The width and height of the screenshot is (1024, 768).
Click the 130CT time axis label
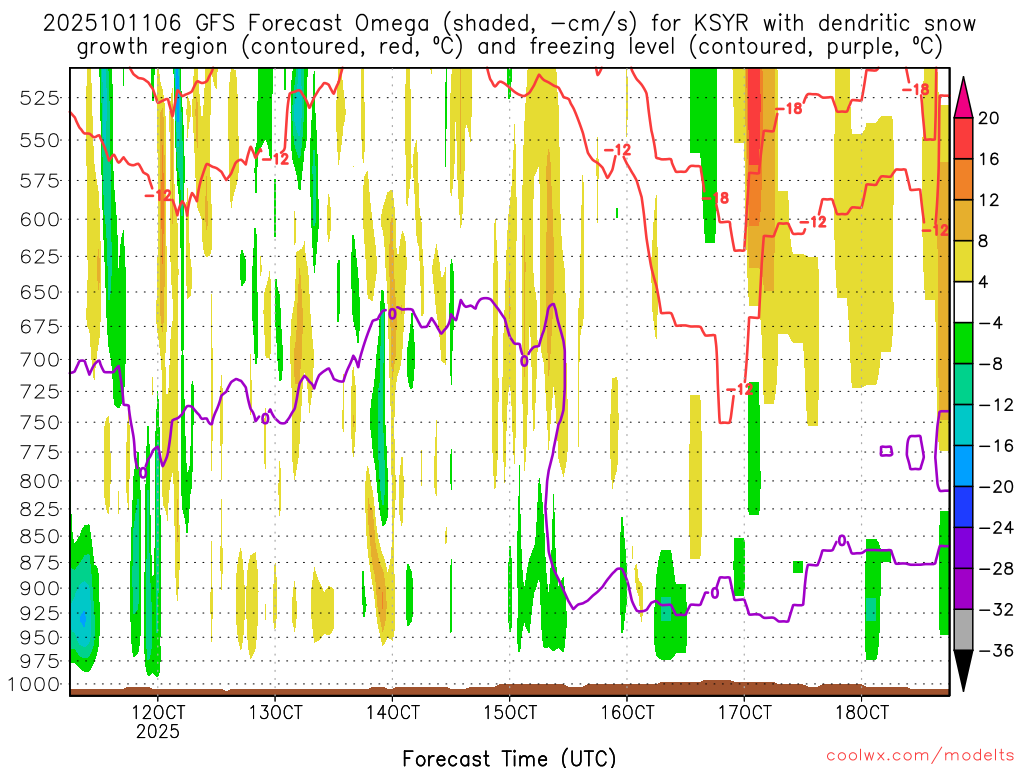(x=275, y=712)
